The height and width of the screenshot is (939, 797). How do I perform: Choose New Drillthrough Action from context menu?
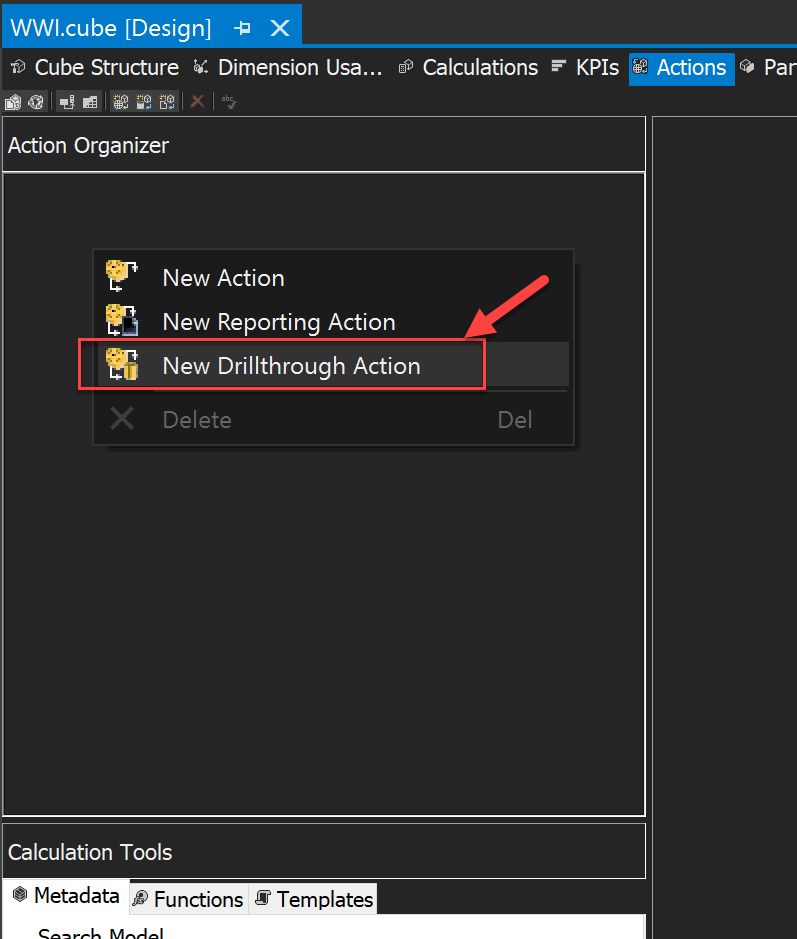(291, 366)
